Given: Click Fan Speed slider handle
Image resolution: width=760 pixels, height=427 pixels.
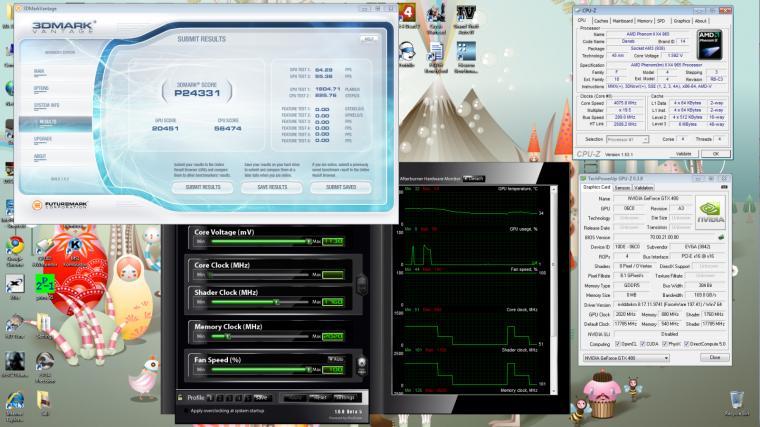Looking at the screenshot, I should (x=308, y=369).
